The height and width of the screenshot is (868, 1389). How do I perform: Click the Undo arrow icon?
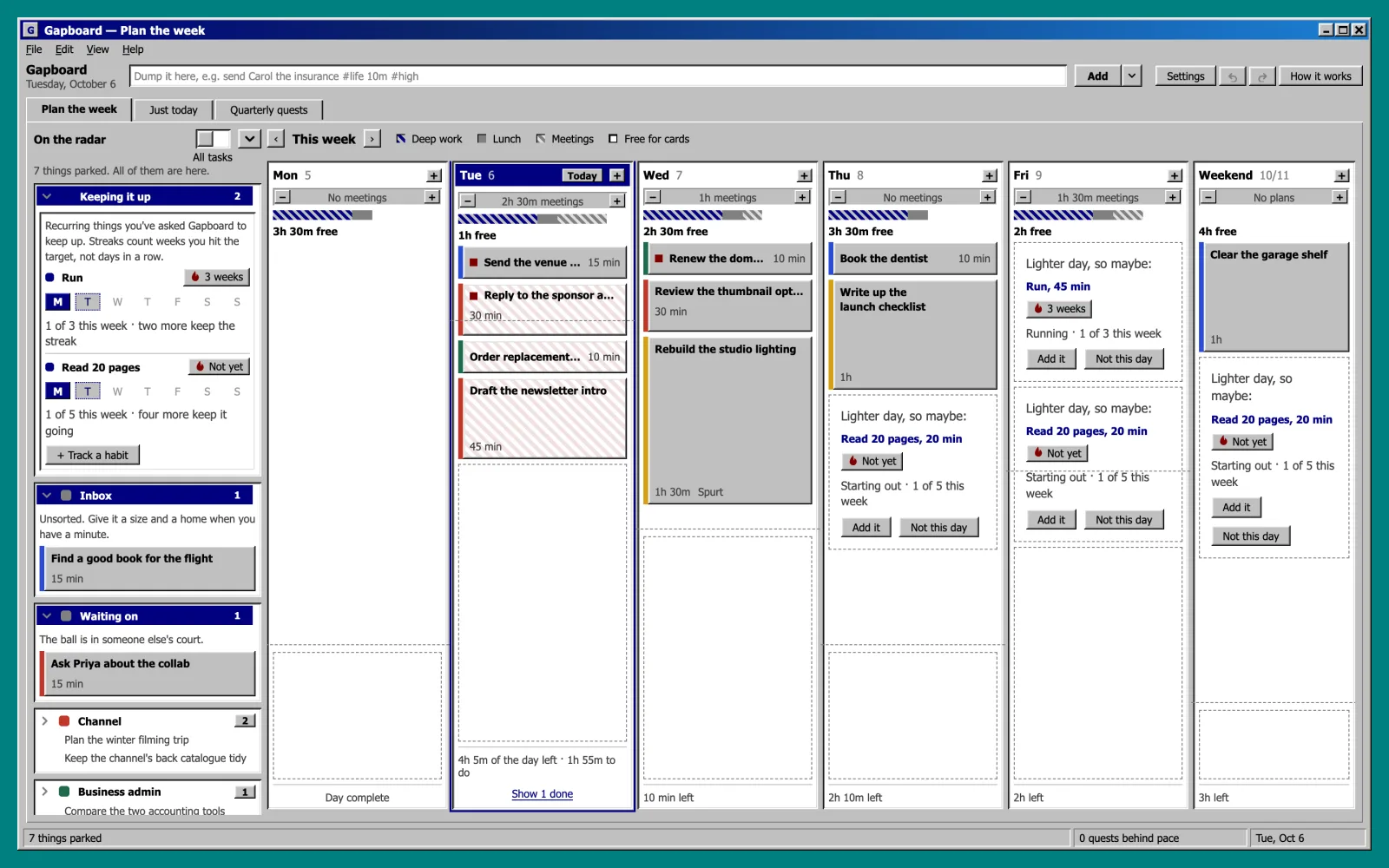(1231, 76)
